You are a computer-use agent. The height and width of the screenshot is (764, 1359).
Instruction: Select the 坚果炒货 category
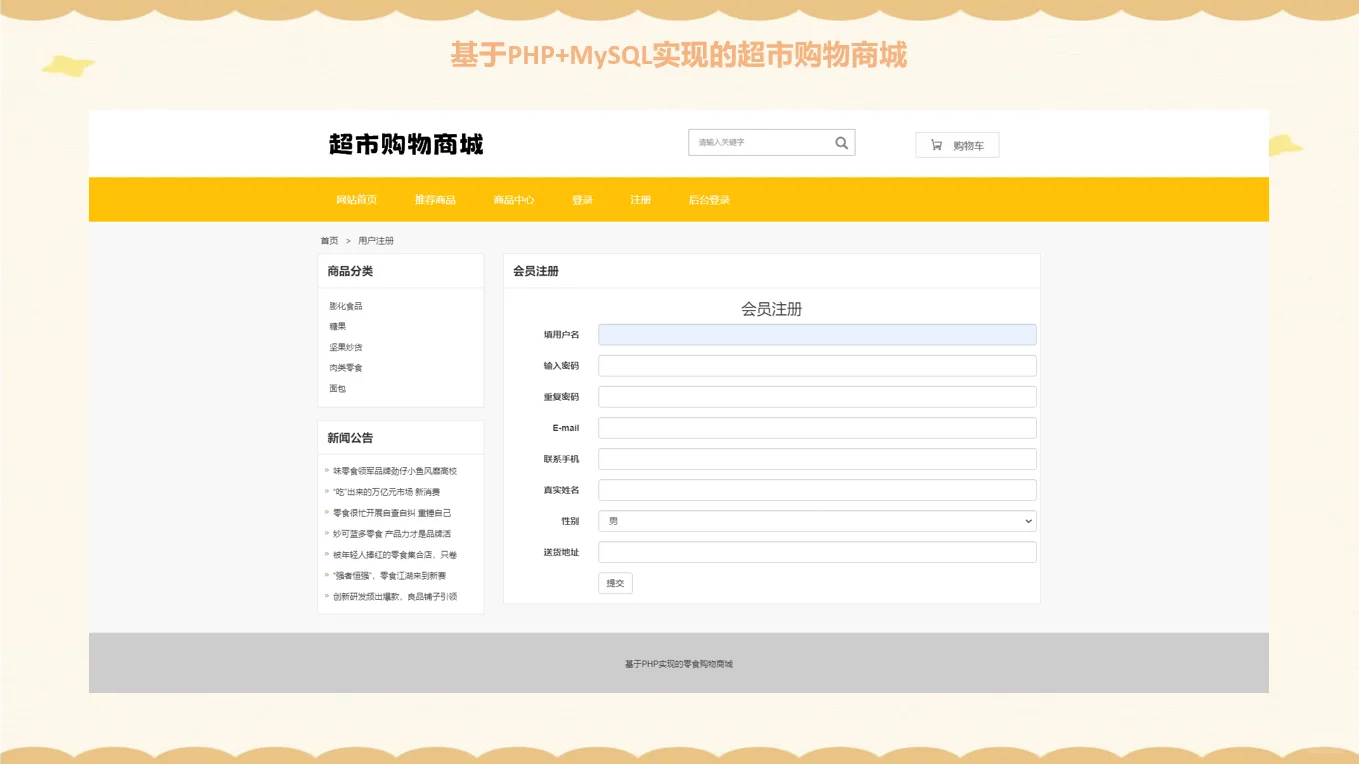click(x=344, y=346)
